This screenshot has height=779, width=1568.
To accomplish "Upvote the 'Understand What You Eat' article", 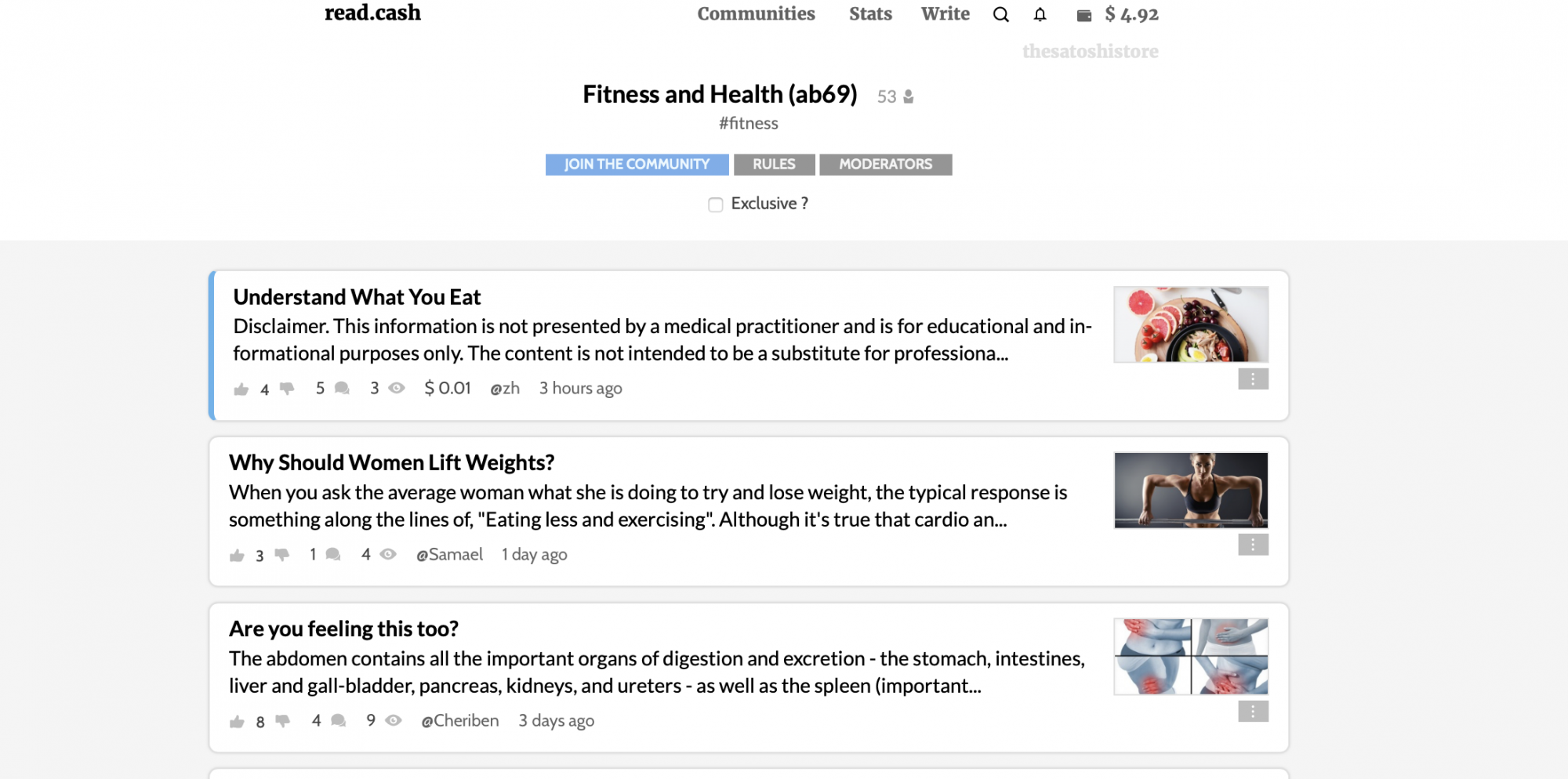I will [x=241, y=389].
